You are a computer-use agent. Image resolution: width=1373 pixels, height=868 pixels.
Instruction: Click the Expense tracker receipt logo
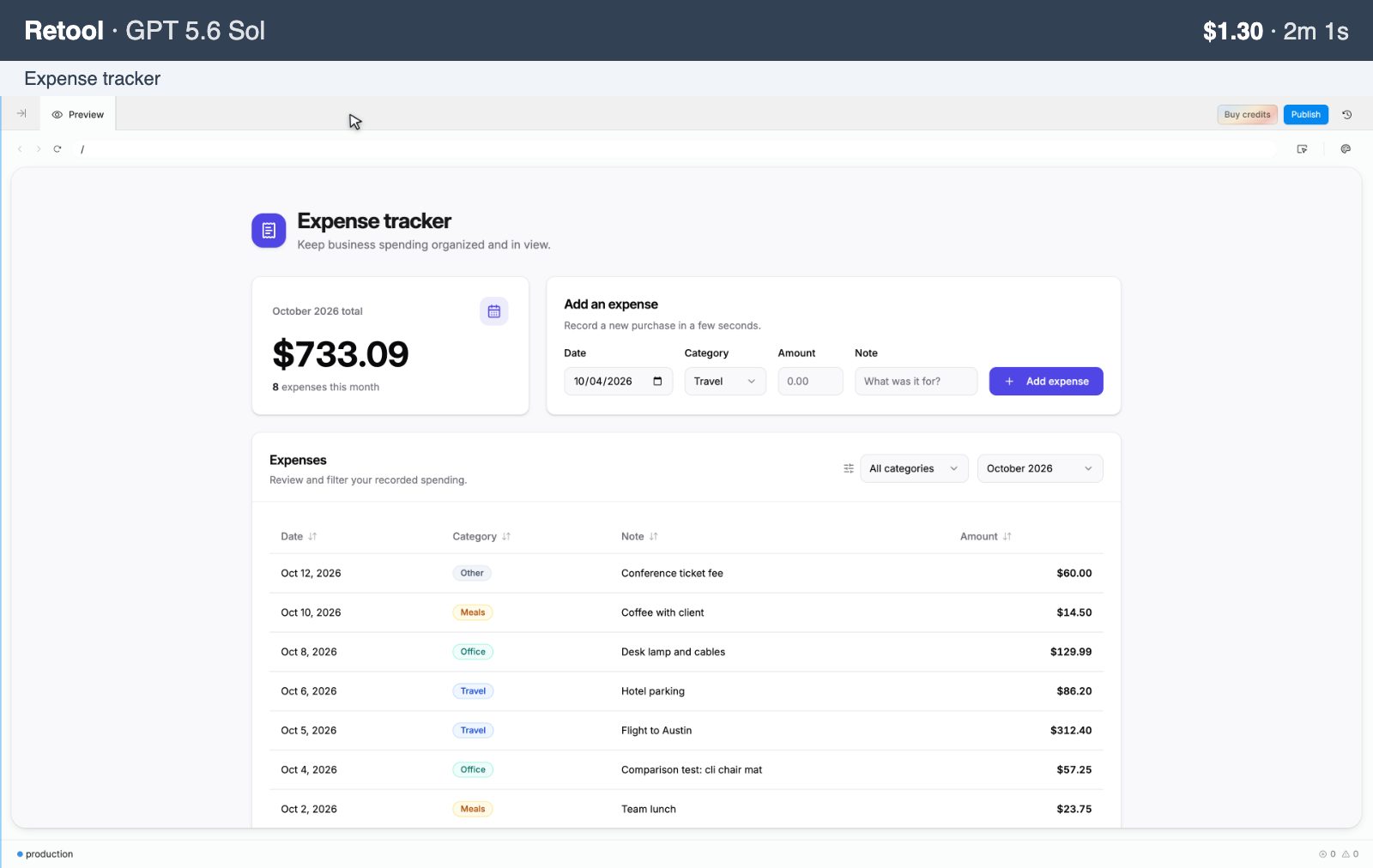[x=269, y=231]
